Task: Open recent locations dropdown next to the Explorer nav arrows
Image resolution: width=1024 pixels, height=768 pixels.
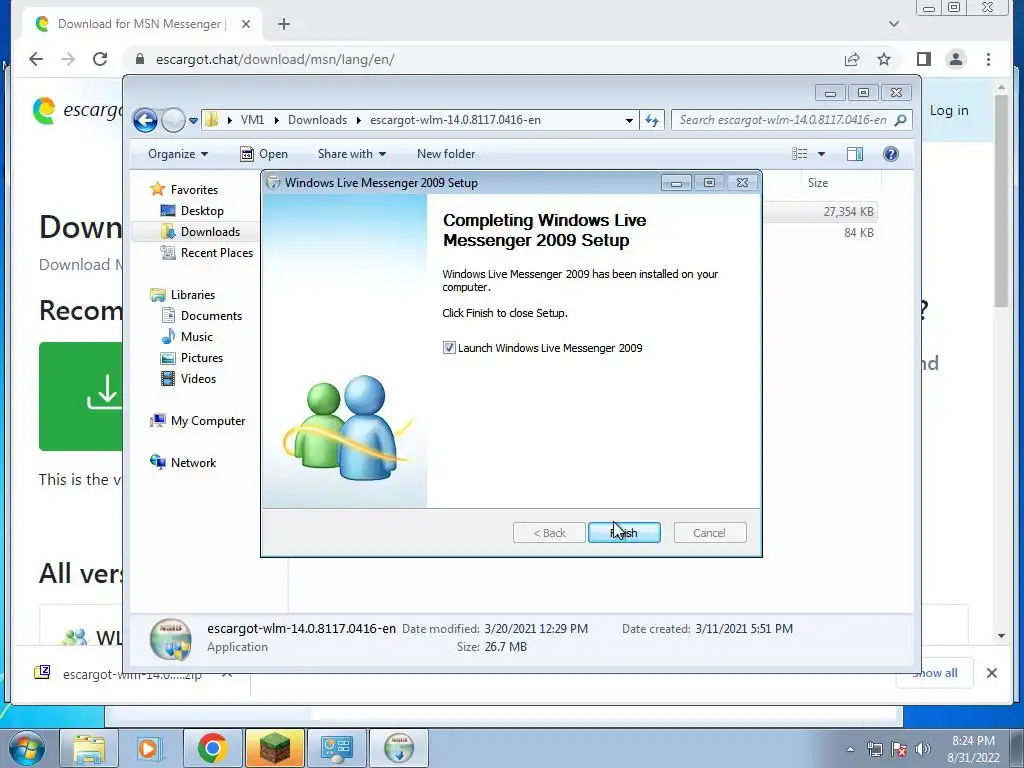Action: coord(193,120)
